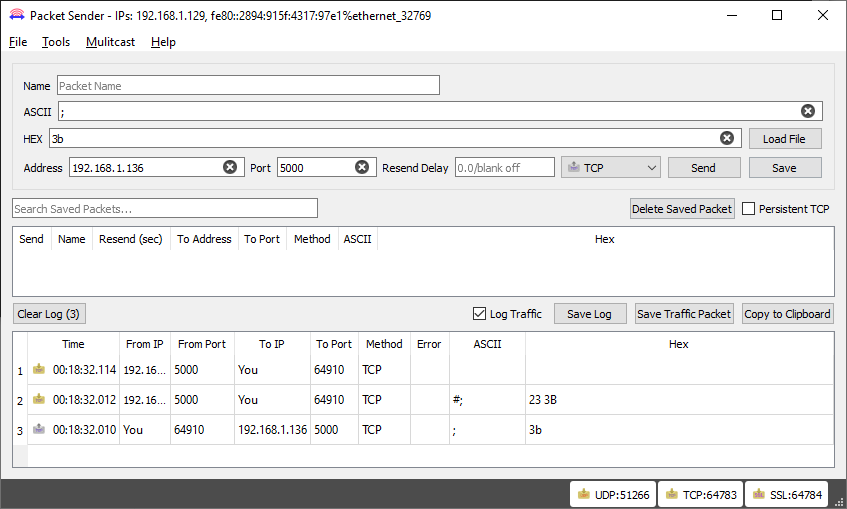Click Save Traffic Packet button
This screenshot has height=509, width=847.
[684, 314]
